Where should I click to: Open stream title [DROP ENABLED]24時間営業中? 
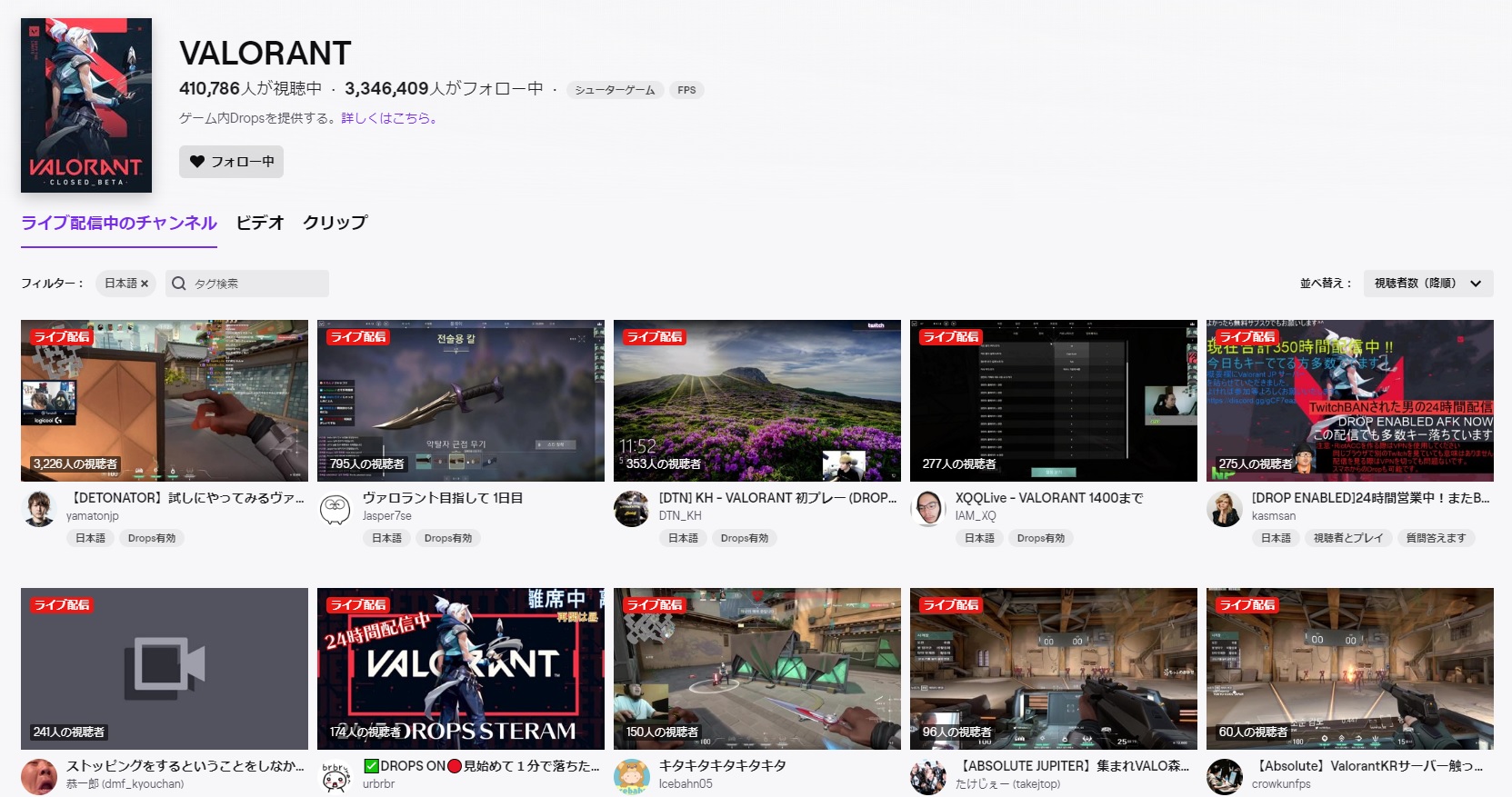click(x=1371, y=498)
